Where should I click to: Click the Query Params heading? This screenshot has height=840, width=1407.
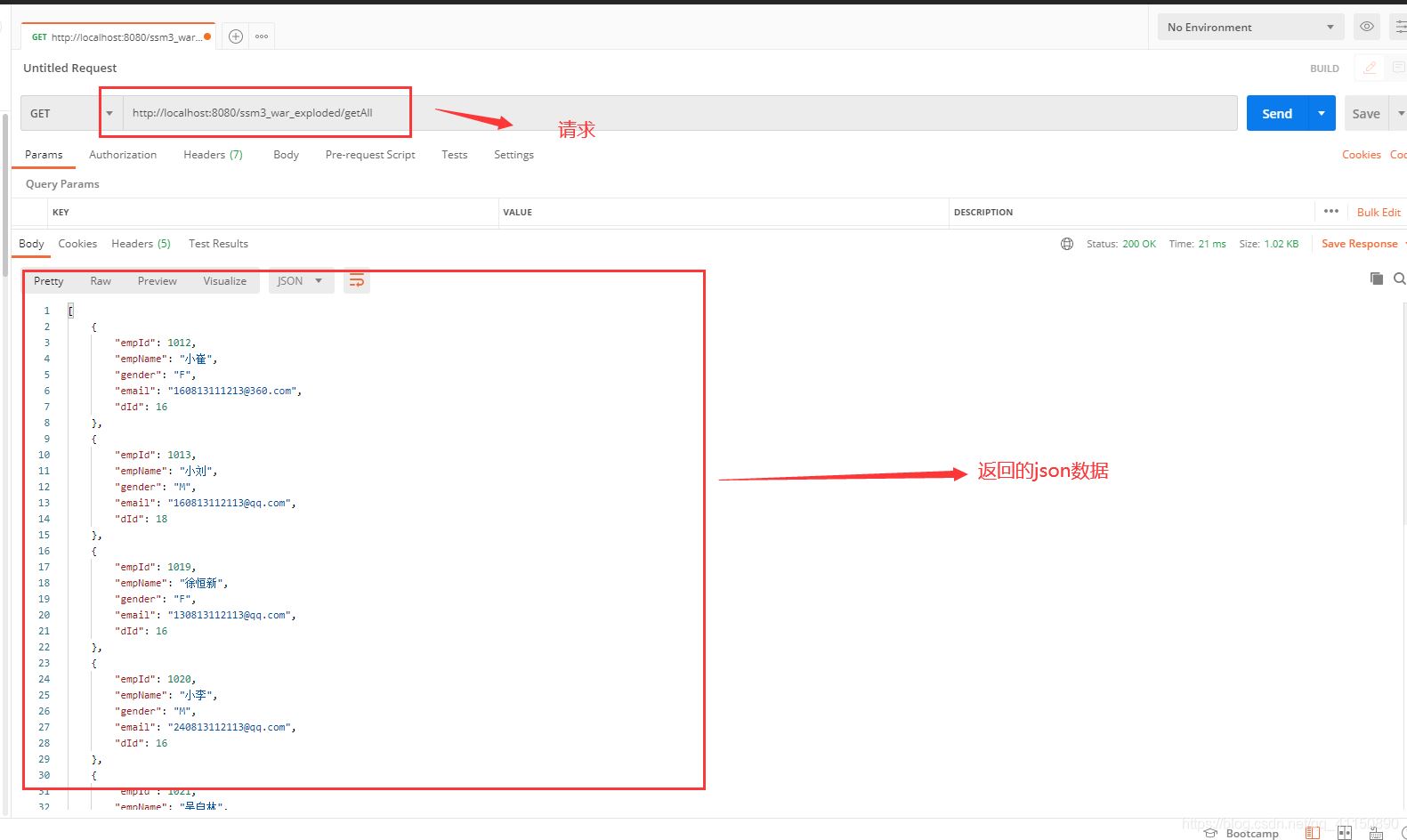click(x=62, y=184)
